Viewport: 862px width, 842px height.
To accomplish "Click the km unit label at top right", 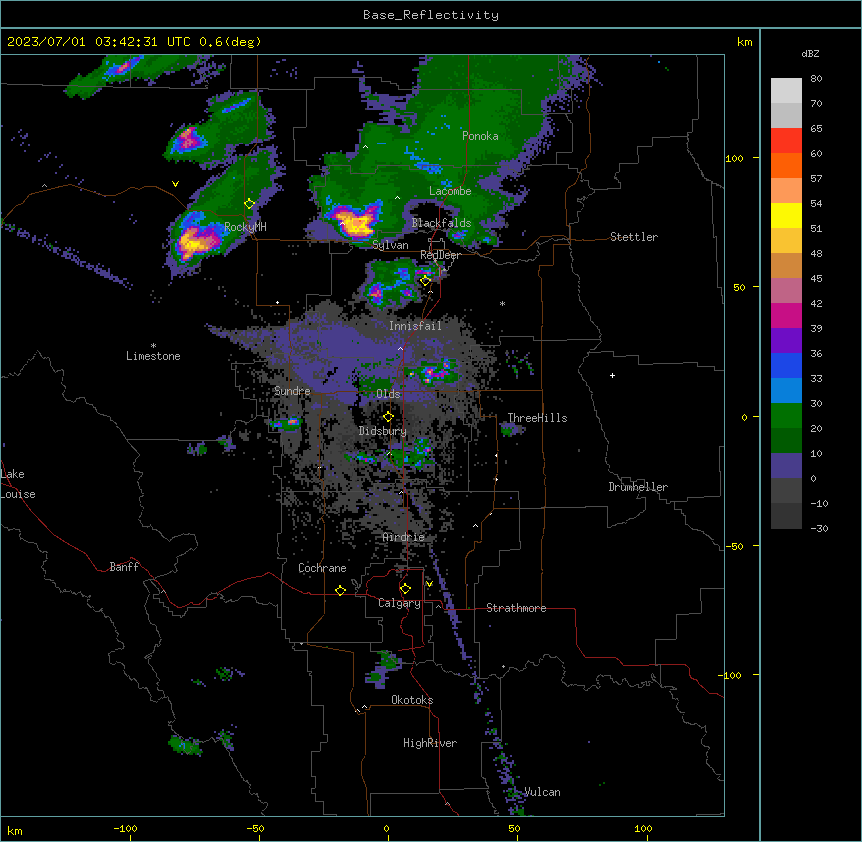I will (744, 42).
